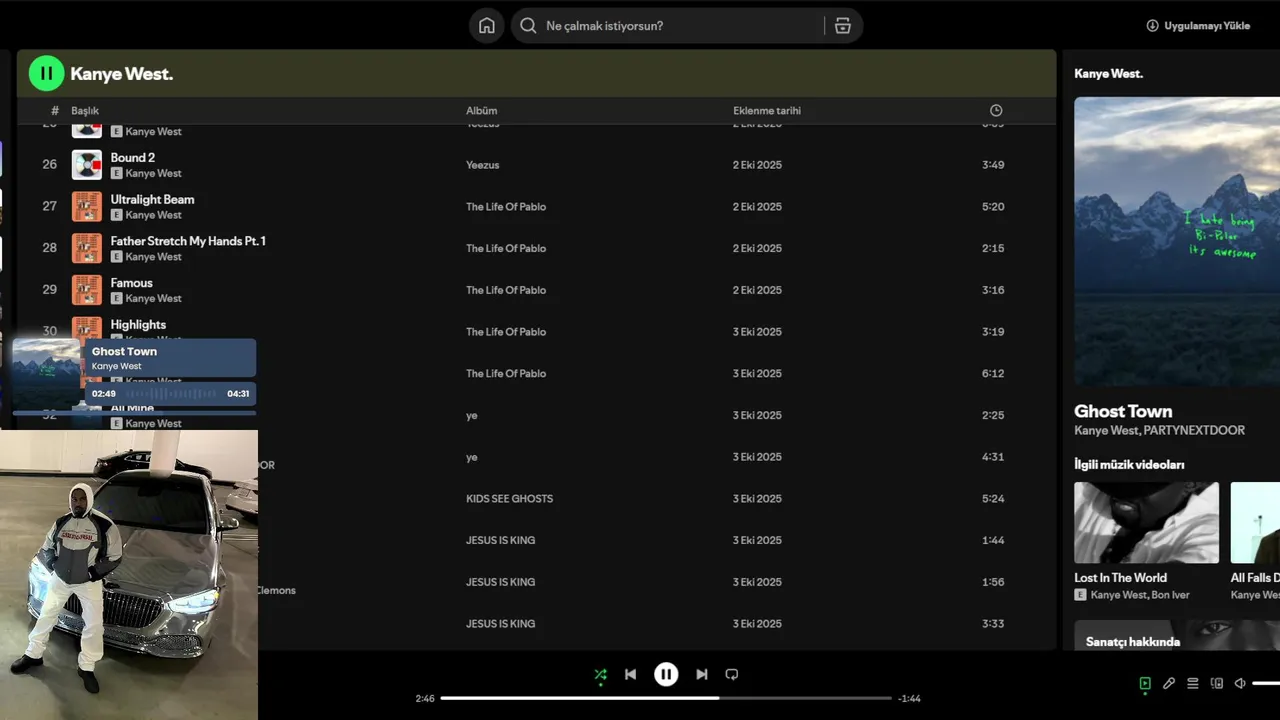The height and width of the screenshot is (720, 1280).
Task: Sort by the Eklenme tarihi column header
Action: tap(767, 111)
